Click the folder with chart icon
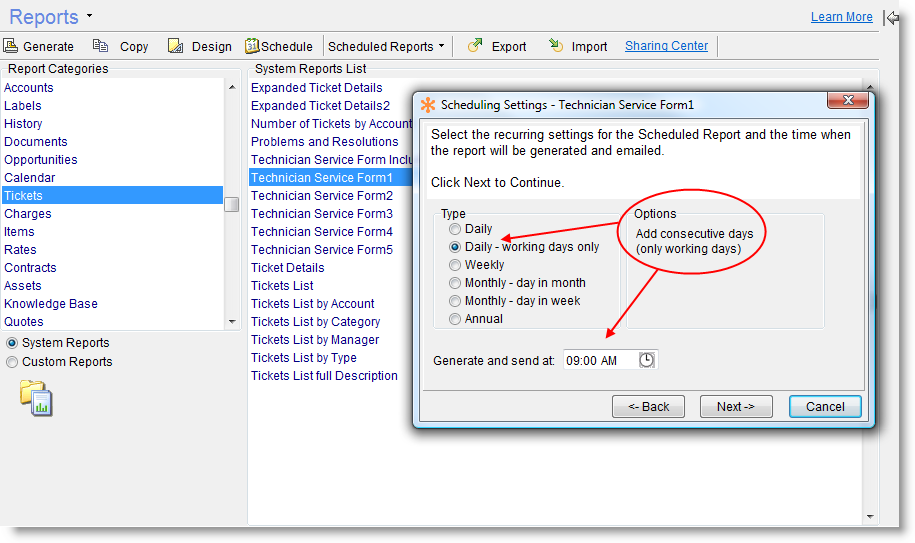915x543 pixels. tap(36, 397)
